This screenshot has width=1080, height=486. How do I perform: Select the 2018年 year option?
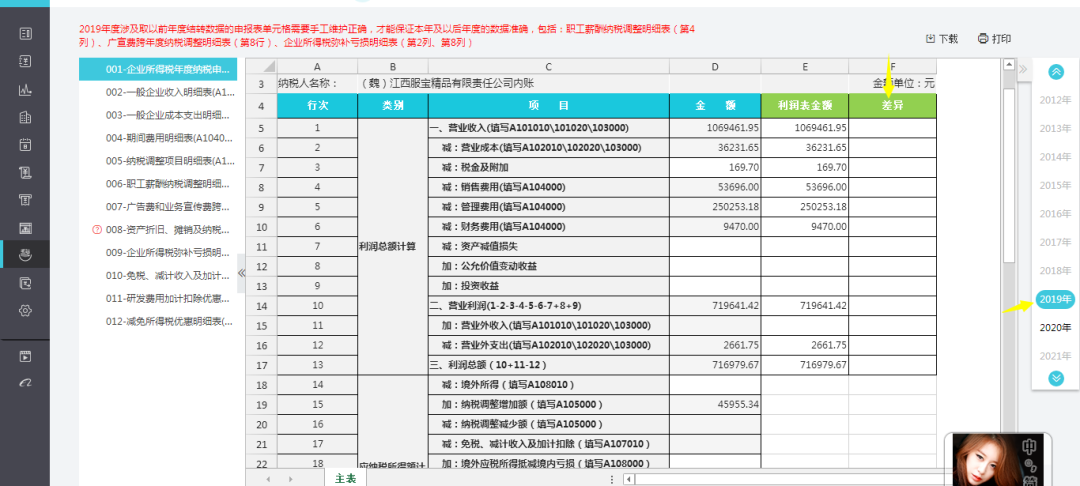(x=1055, y=271)
